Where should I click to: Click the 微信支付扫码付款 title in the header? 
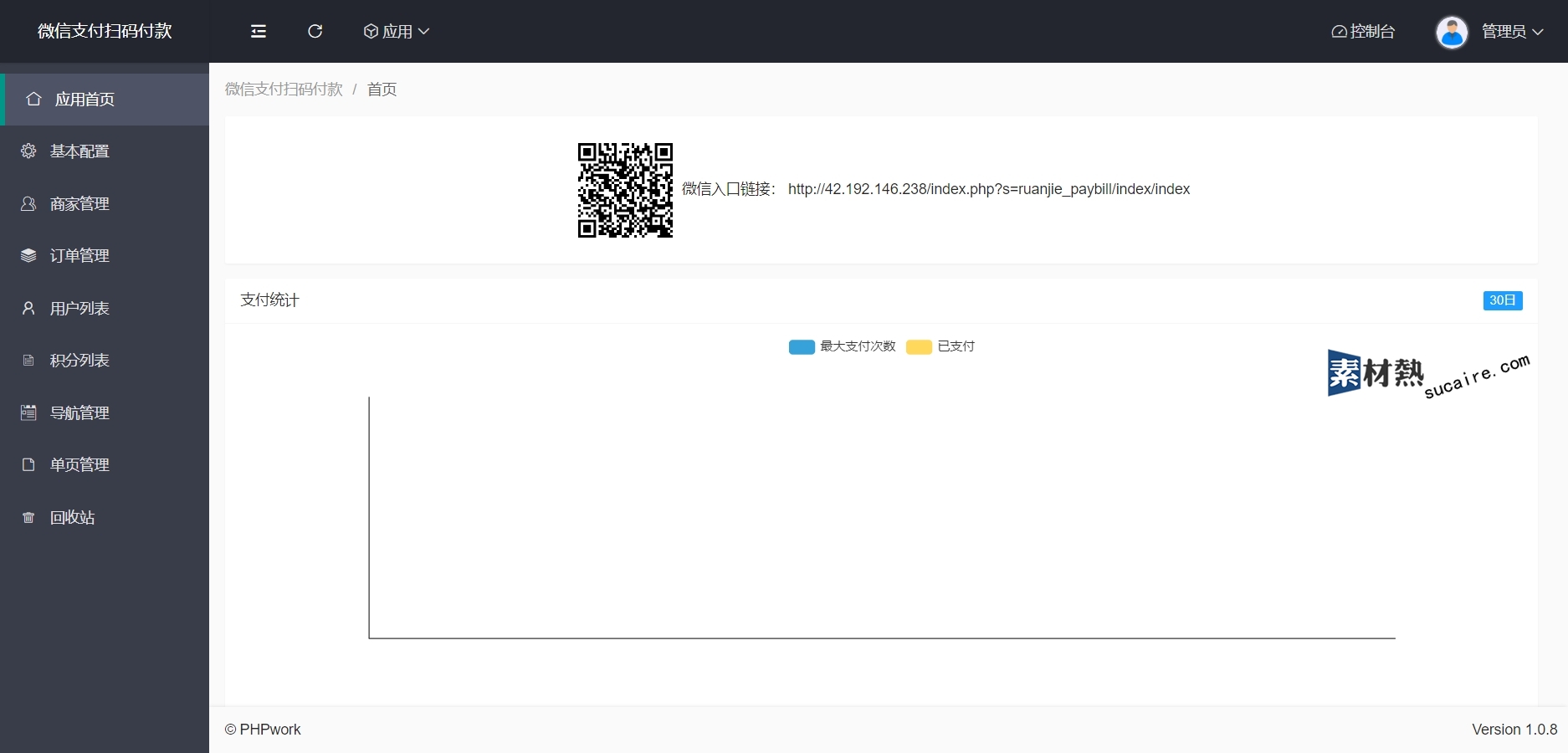click(x=105, y=31)
